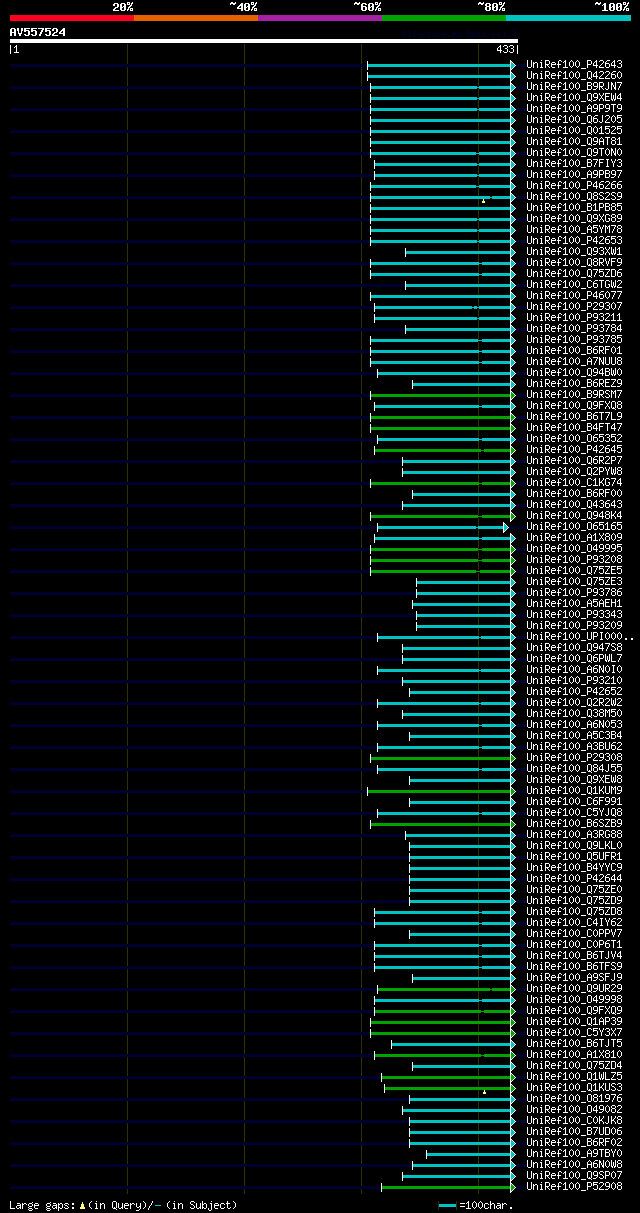
Task: Open hit UniRef100_Q9AT81
Action: pyautogui.click(x=574, y=141)
